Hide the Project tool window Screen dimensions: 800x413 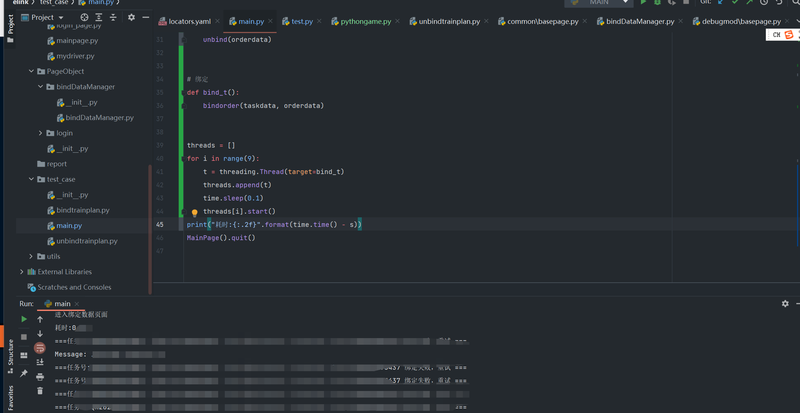[x=145, y=17]
